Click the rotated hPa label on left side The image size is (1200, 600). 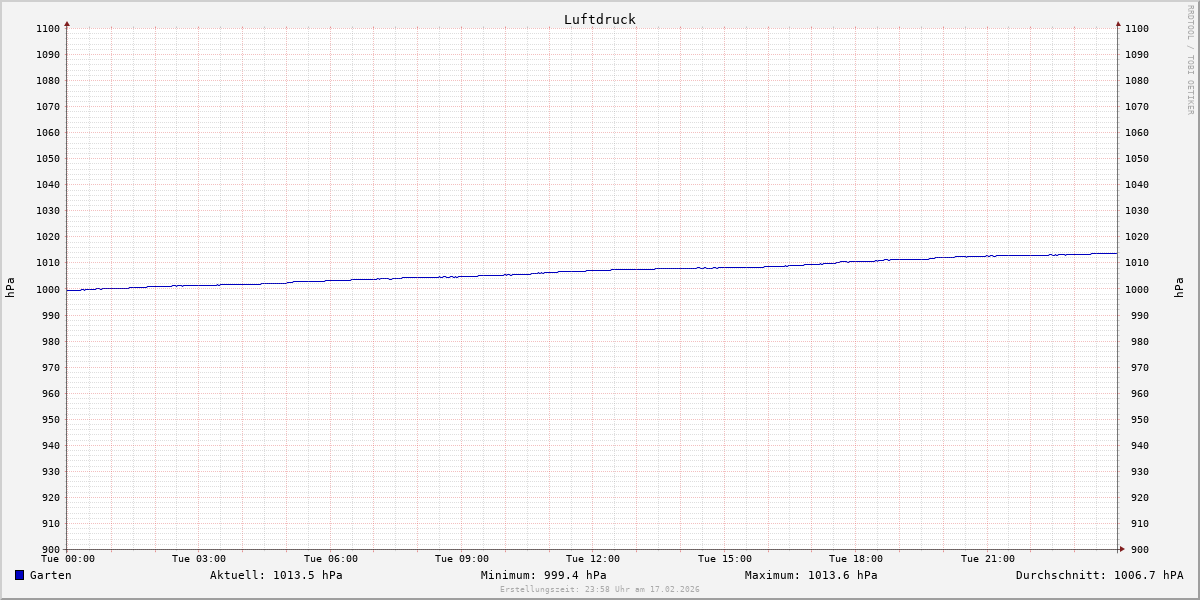(10, 287)
